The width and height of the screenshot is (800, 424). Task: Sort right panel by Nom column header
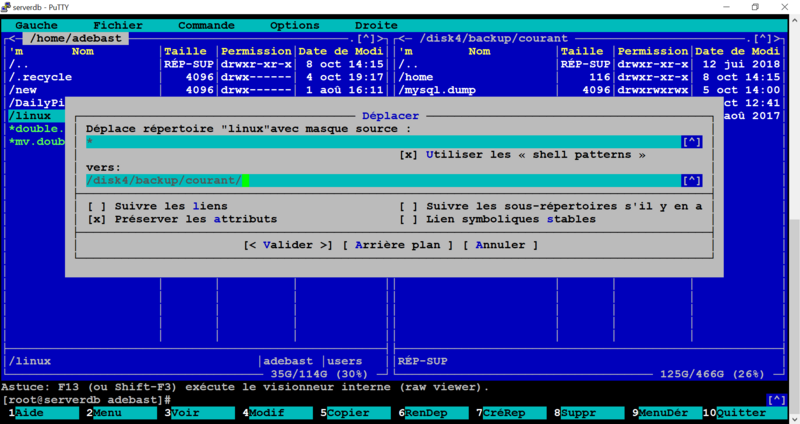point(479,52)
